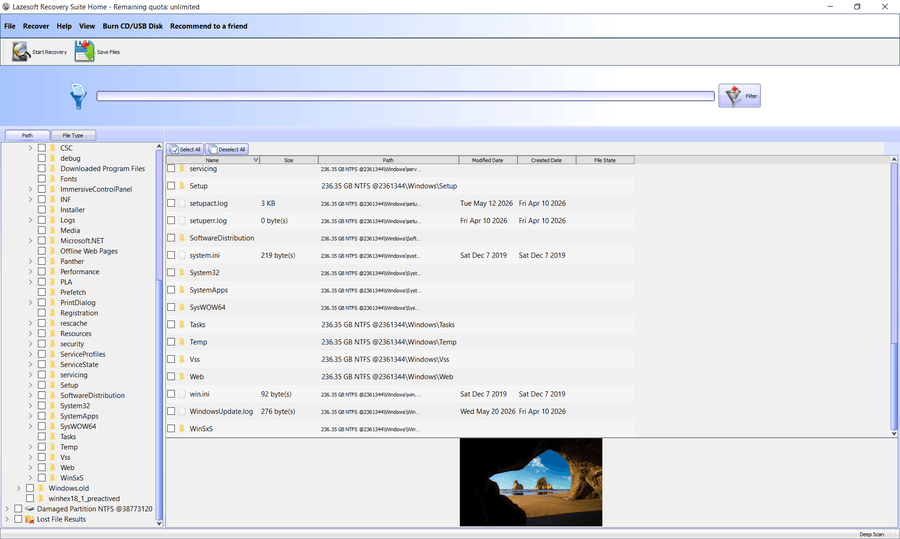This screenshot has height=539, width=900.
Task: Expand the Lost File Results node
Action: click(7, 519)
